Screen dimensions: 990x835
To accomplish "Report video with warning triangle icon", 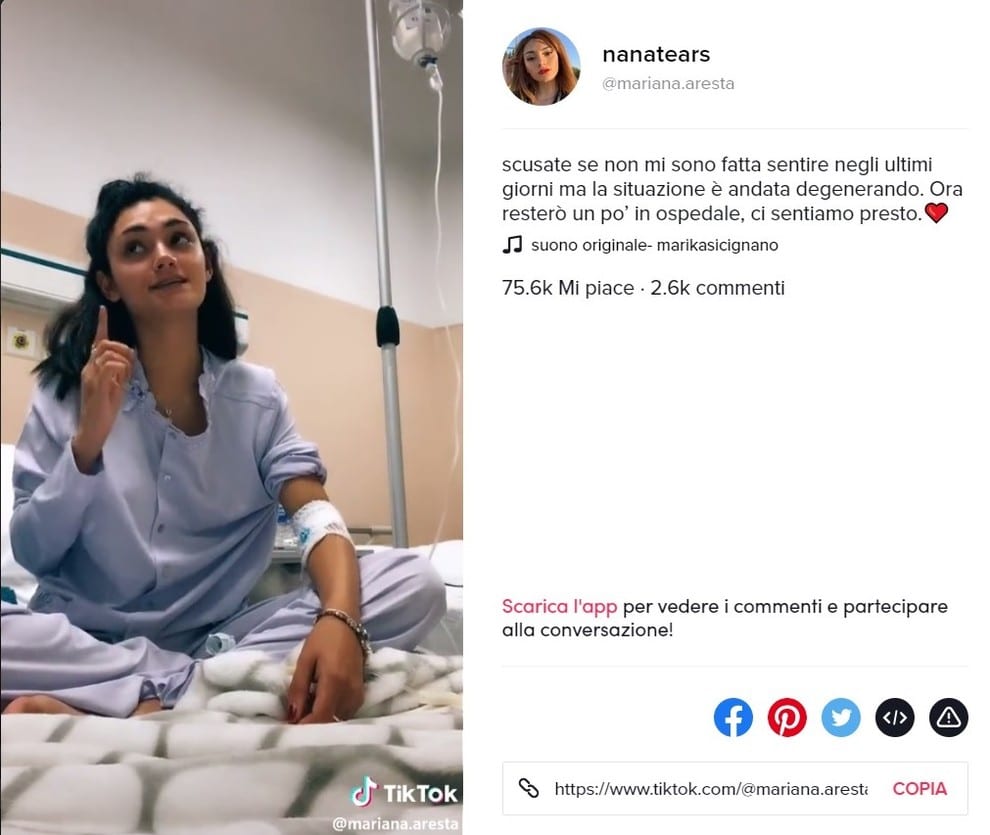I will click(948, 718).
